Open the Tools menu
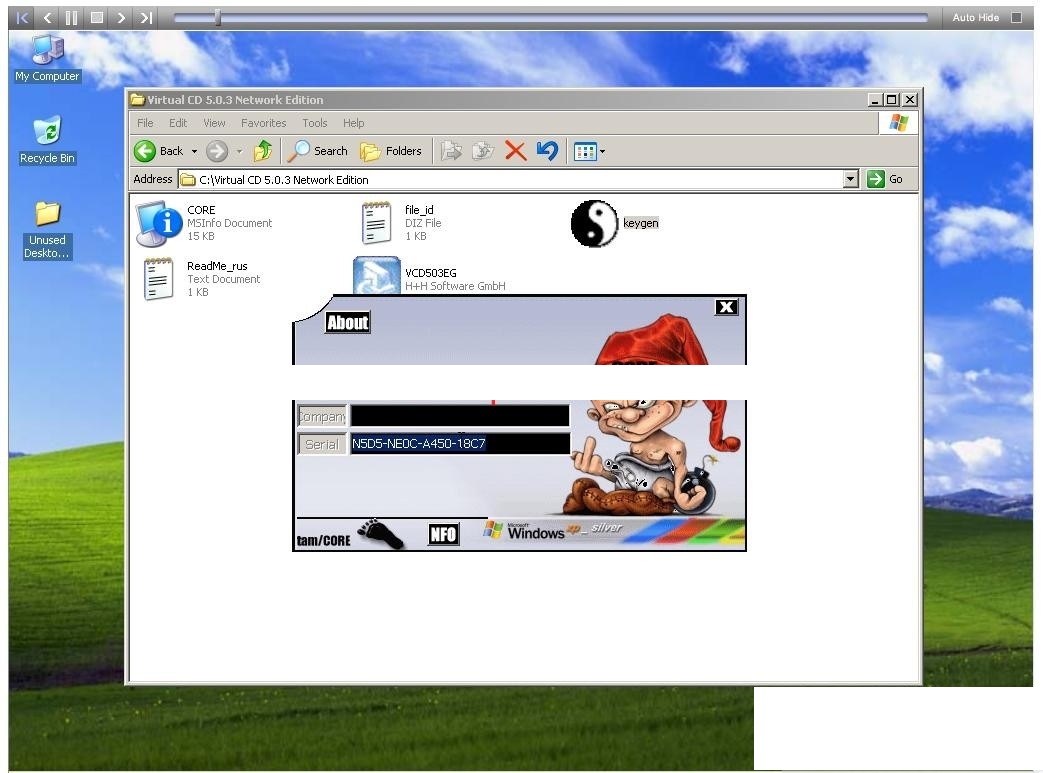The width and height of the screenshot is (1043, 773). click(x=315, y=123)
